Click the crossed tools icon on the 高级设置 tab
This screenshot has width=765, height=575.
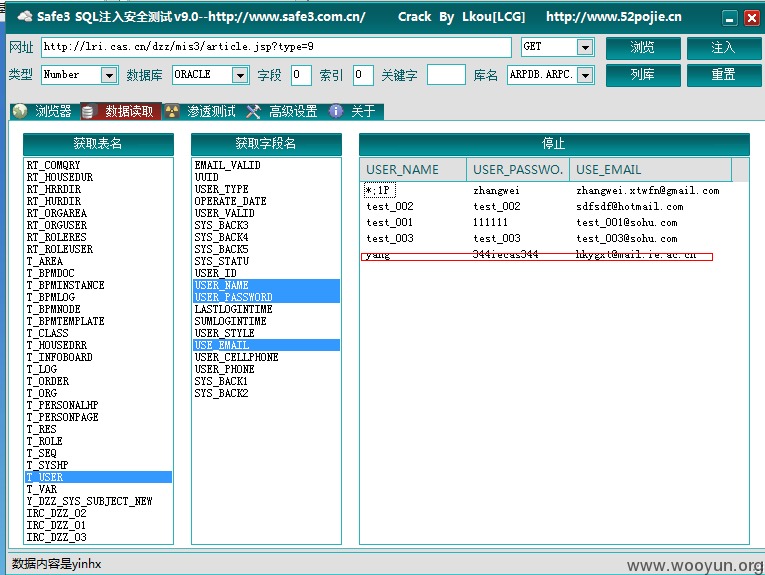click(253, 112)
